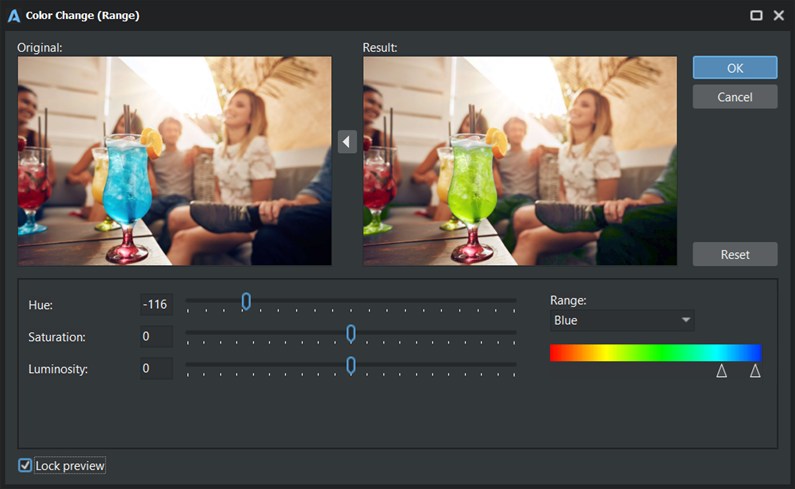Click the rainbow color spectrum bar
Viewport: 795px width, 489px height.
pyautogui.click(x=656, y=353)
